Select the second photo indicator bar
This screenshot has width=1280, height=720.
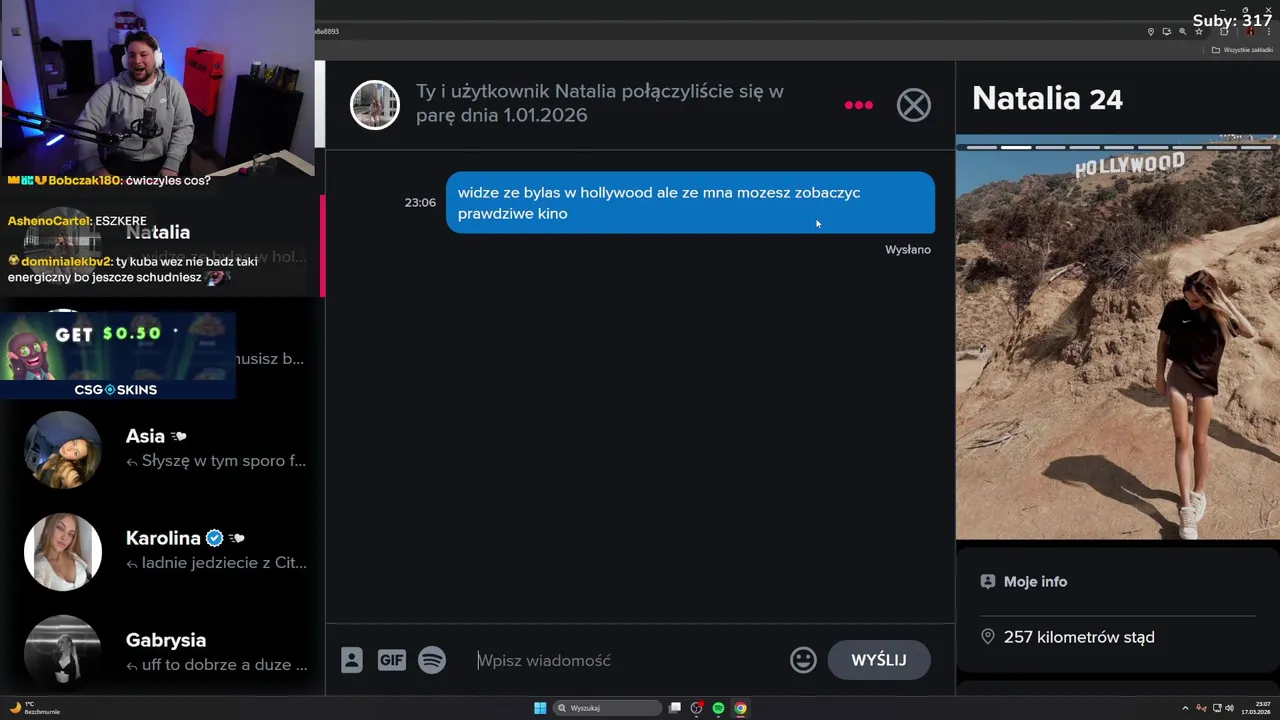coord(1016,147)
